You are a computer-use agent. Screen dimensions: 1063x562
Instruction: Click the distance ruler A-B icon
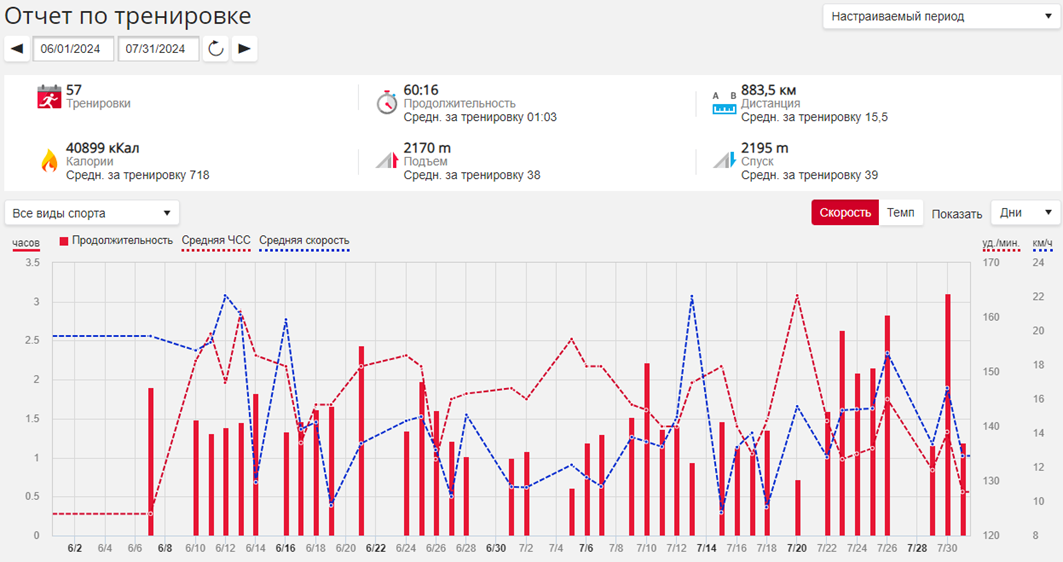coord(724,103)
